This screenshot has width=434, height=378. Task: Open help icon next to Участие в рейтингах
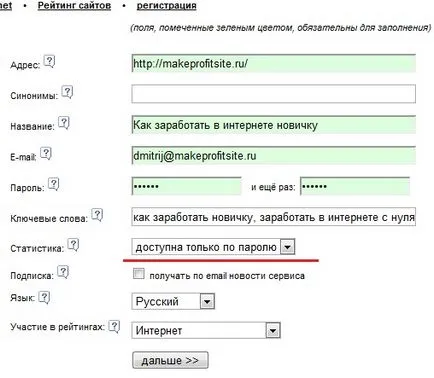114,327
